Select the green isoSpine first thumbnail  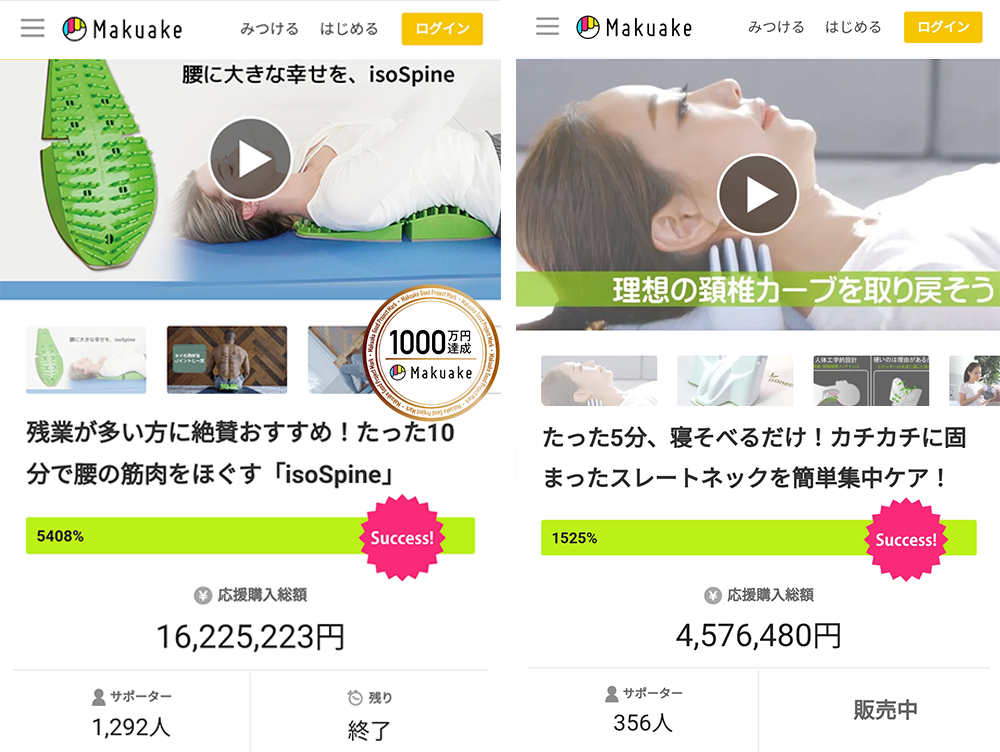point(86,360)
